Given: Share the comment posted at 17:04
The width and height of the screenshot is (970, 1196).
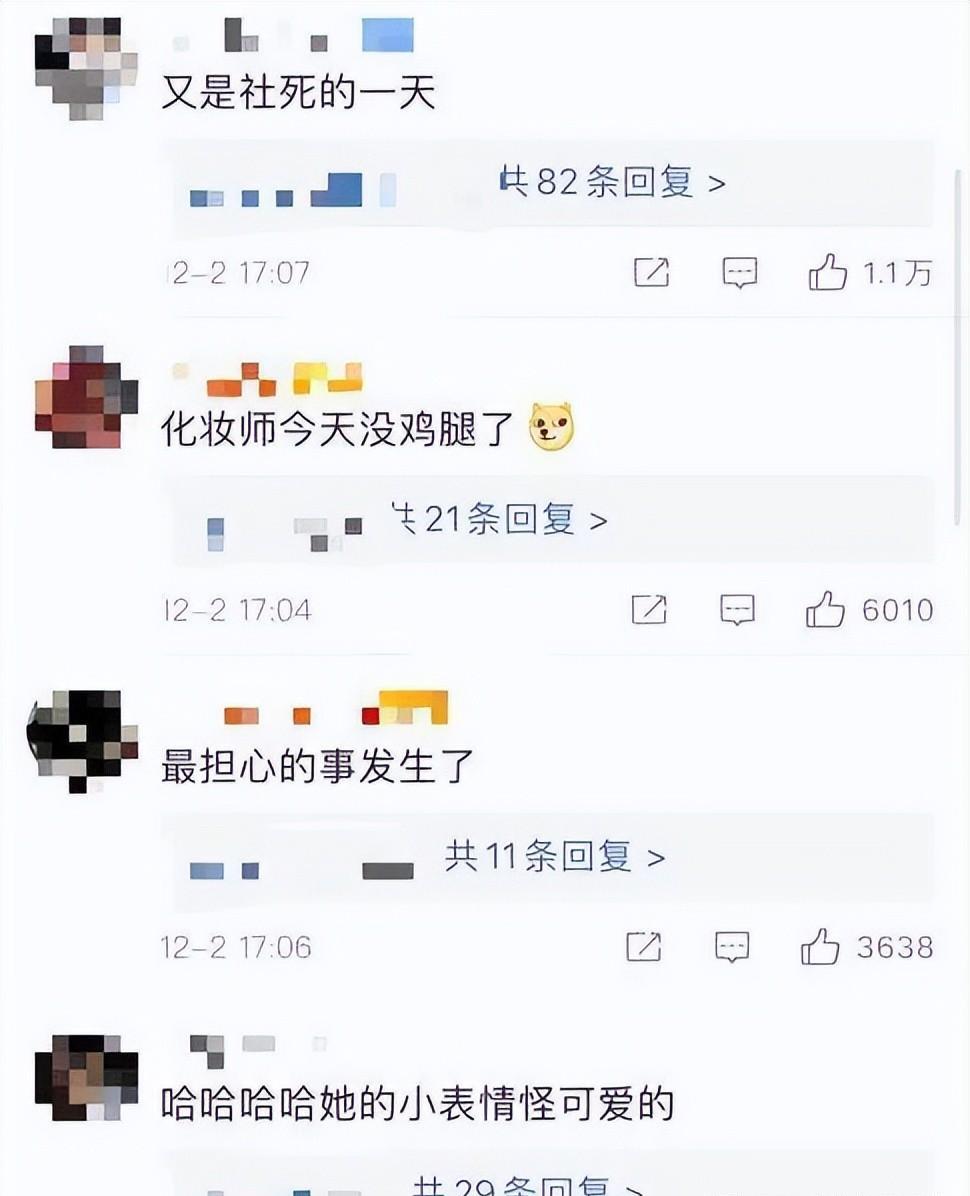Looking at the screenshot, I should pyautogui.click(x=649, y=609).
